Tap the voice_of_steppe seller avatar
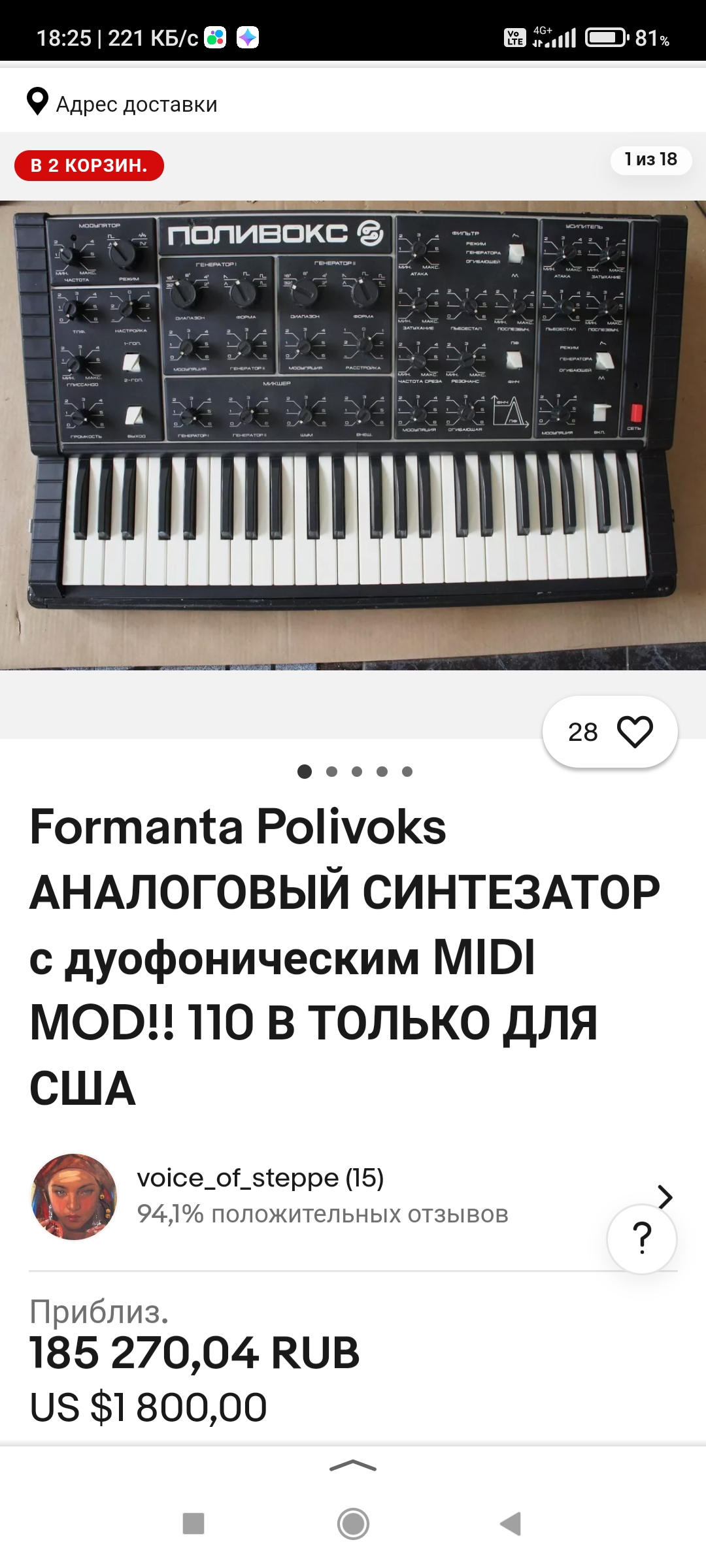 pyautogui.click(x=74, y=1197)
